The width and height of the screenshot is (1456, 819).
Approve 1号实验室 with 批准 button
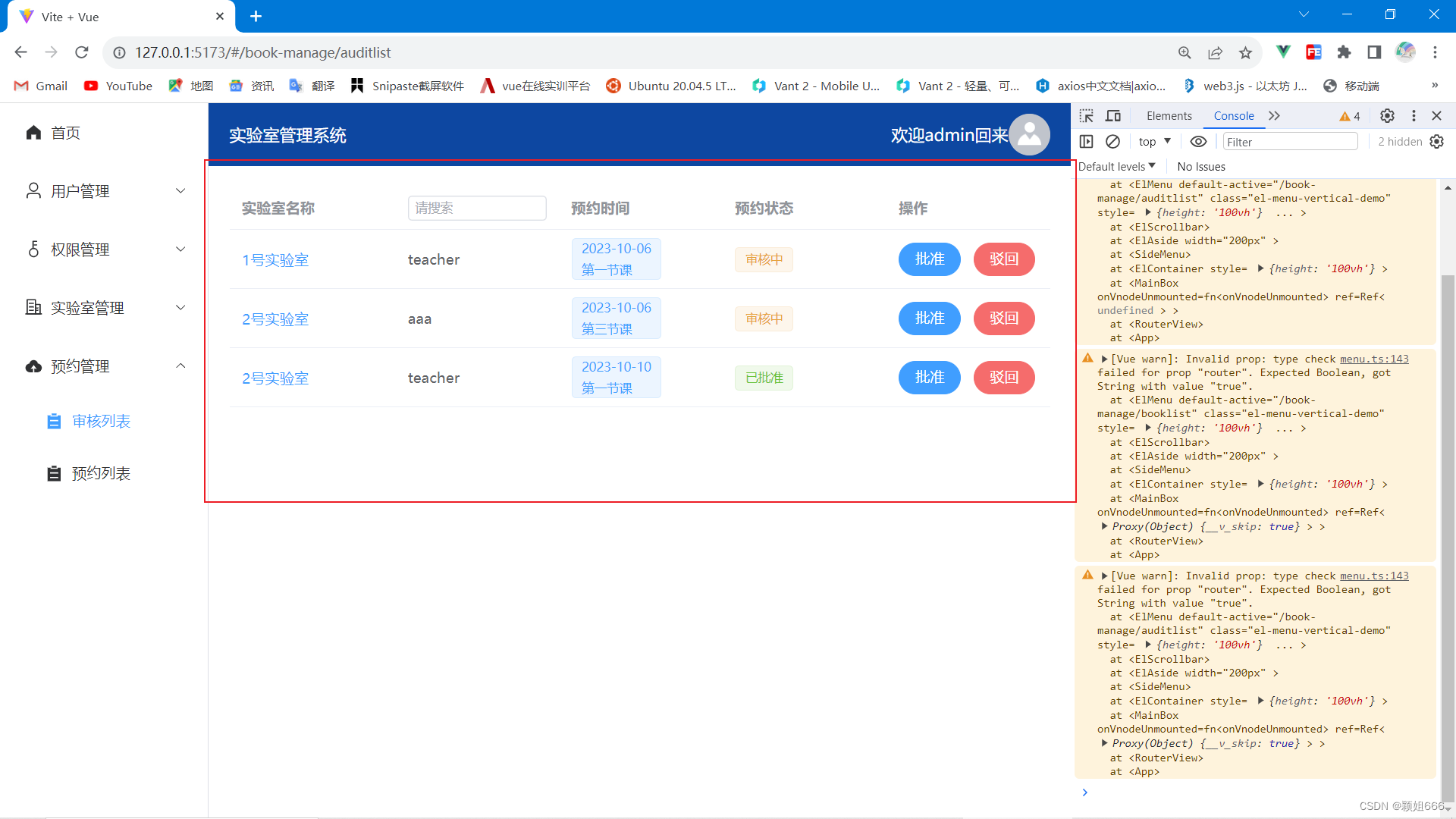(x=929, y=259)
